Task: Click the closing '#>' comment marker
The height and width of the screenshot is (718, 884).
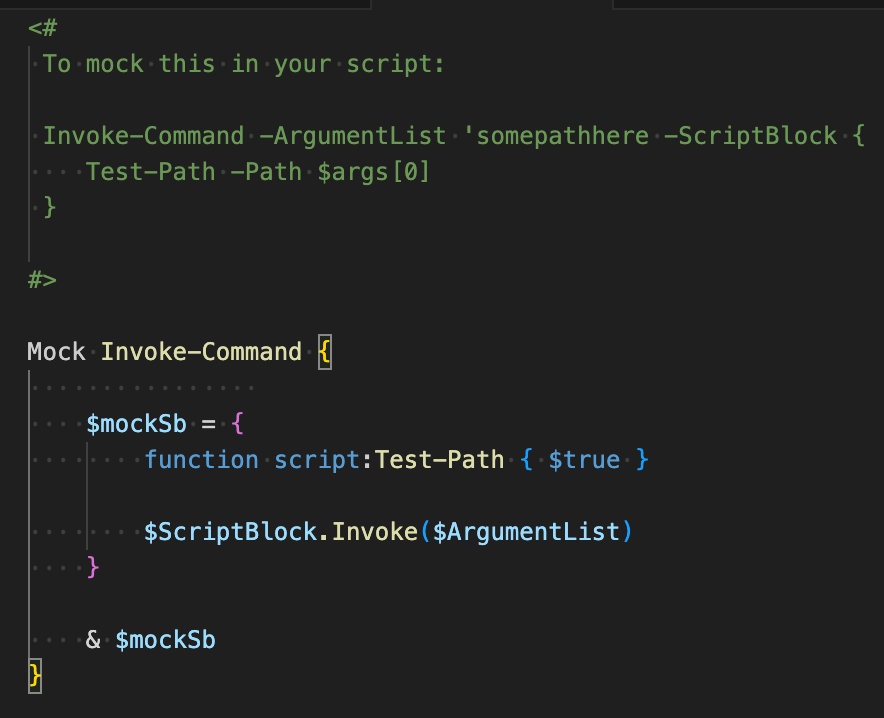Action: click(43, 280)
